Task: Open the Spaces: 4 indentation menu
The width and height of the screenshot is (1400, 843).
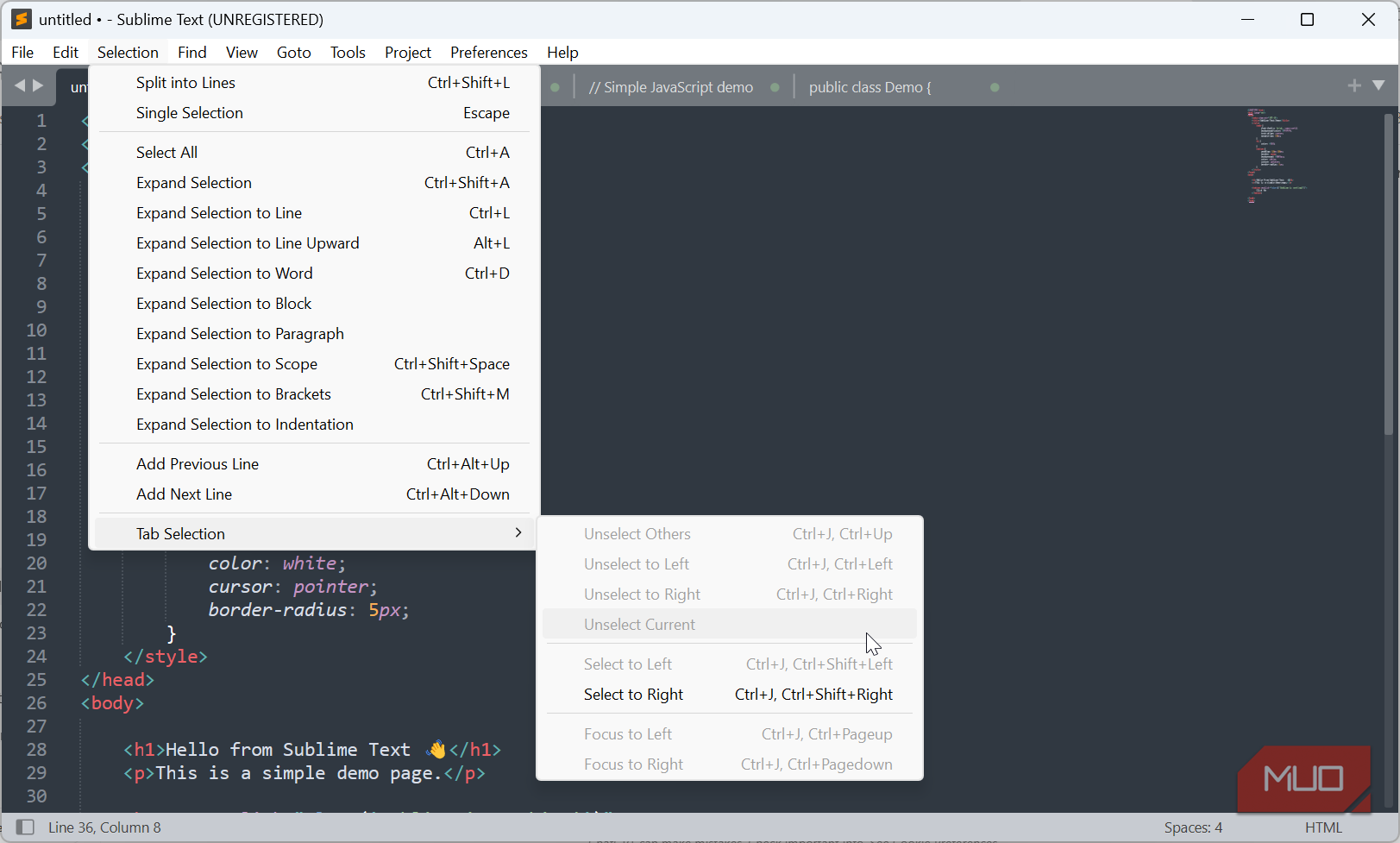Action: click(1193, 827)
